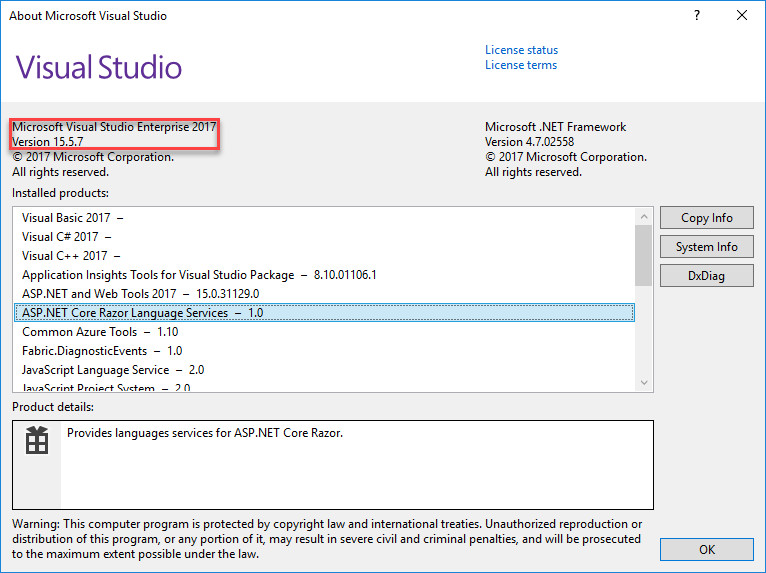The width and height of the screenshot is (766, 573).
Task: Click the installed products scroll down arrow
Action: (x=644, y=382)
